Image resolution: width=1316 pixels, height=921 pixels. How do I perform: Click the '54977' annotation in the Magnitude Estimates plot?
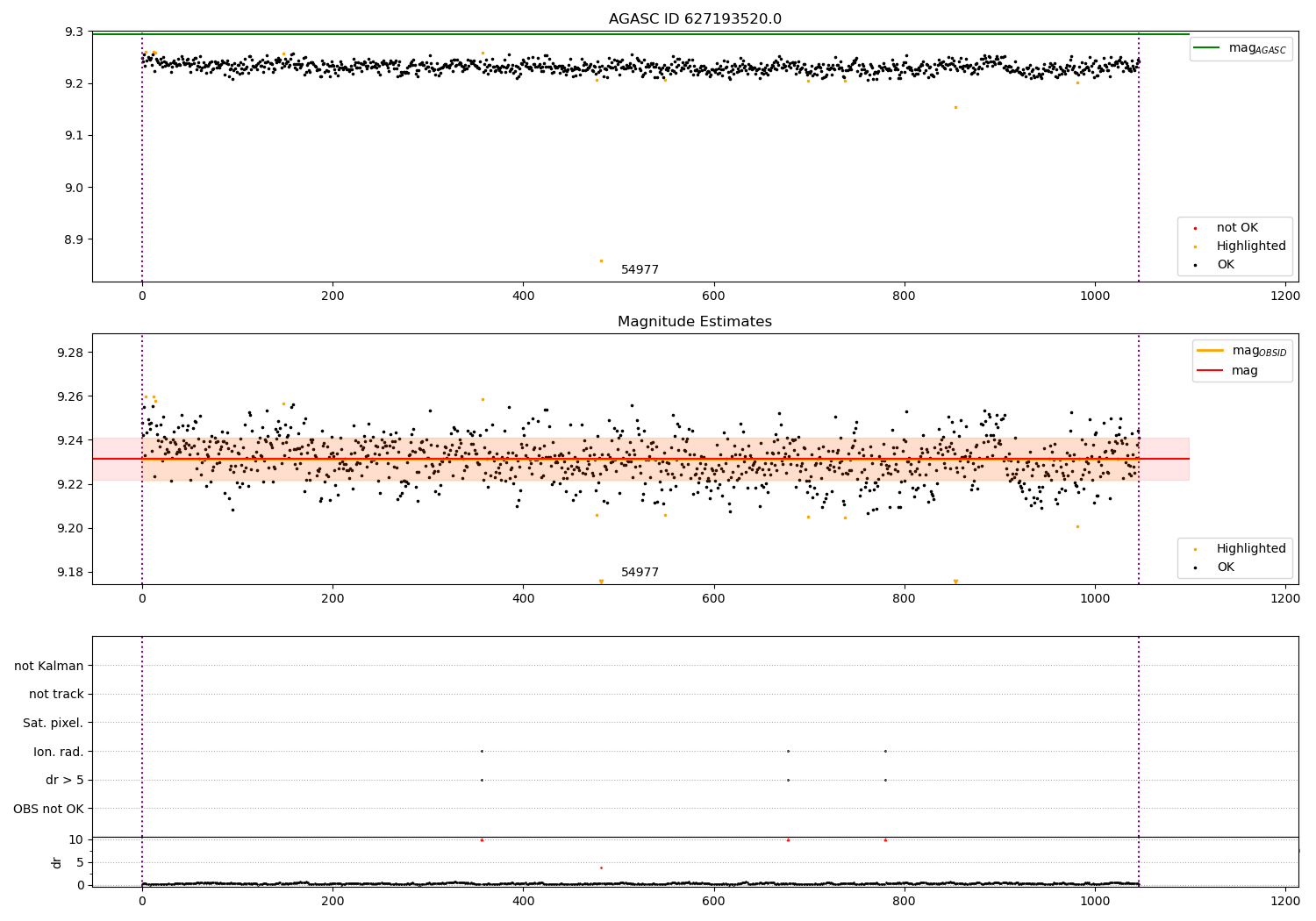640,573
